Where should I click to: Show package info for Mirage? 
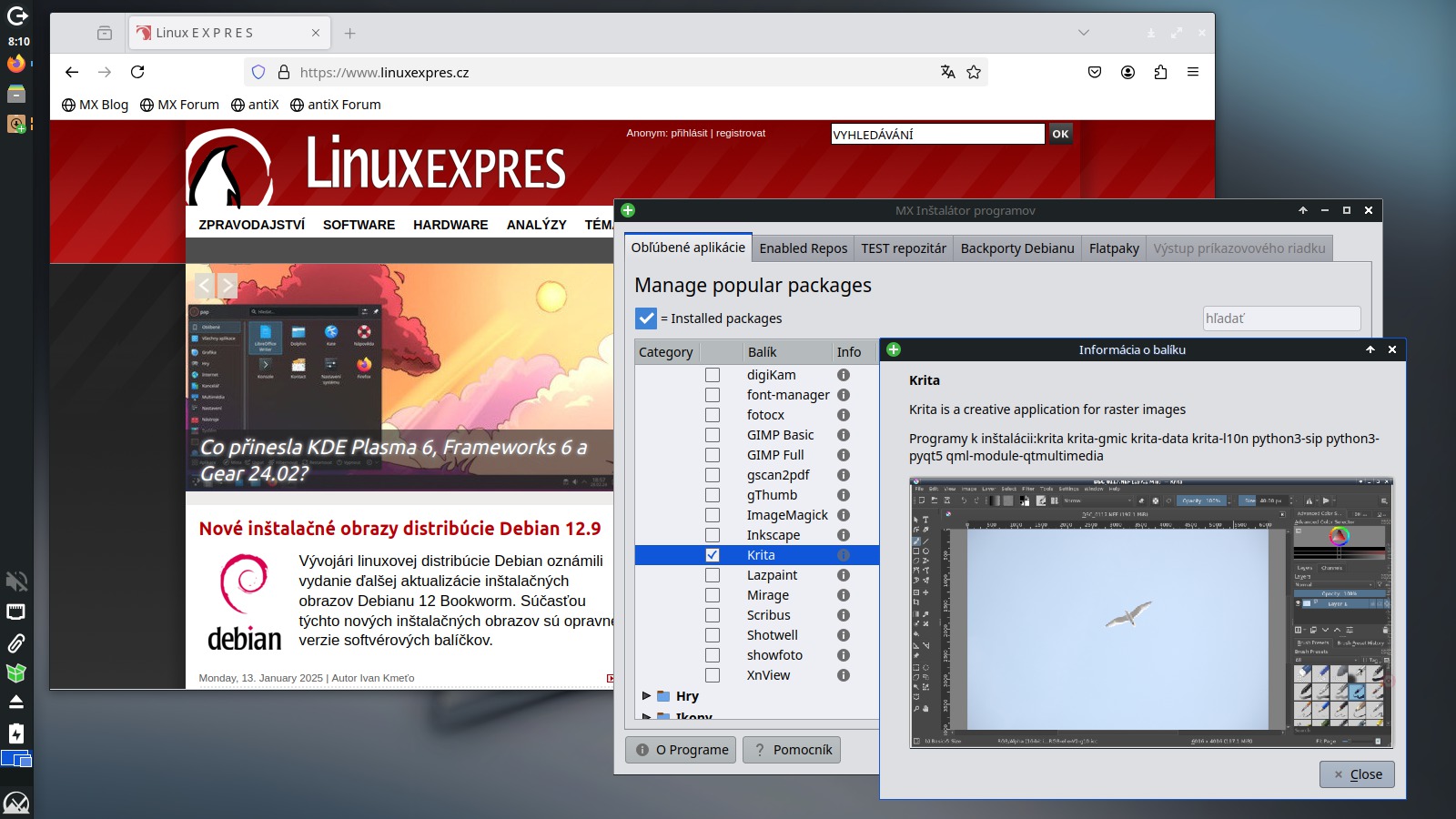[x=844, y=595]
